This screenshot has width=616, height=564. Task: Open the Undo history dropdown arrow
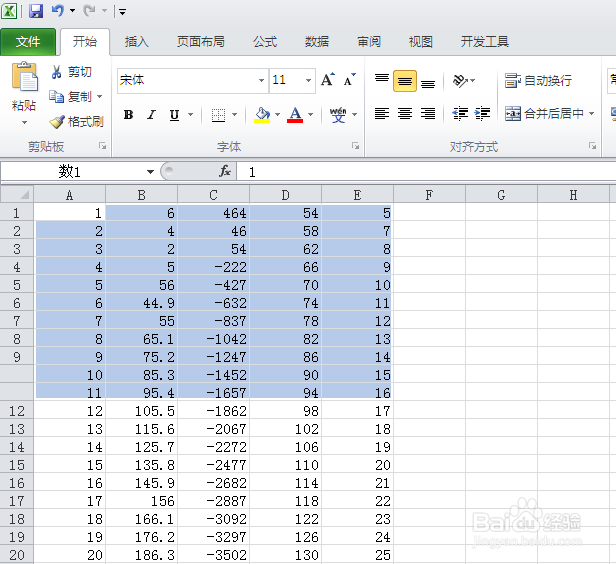pyautogui.click(x=72, y=11)
